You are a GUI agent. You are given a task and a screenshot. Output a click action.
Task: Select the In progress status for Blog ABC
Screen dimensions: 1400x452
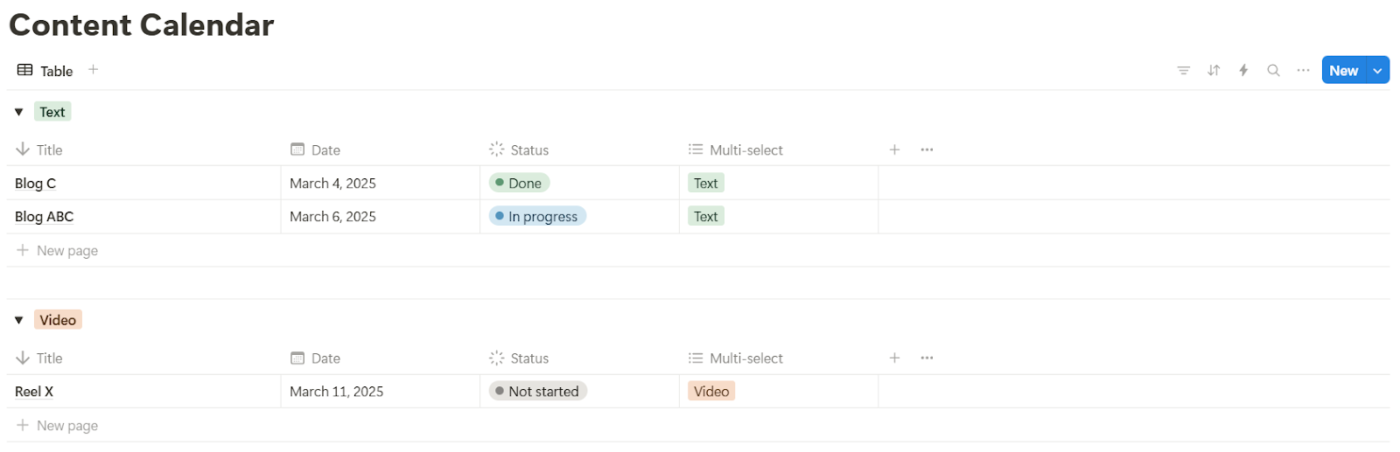[x=537, y=216]
